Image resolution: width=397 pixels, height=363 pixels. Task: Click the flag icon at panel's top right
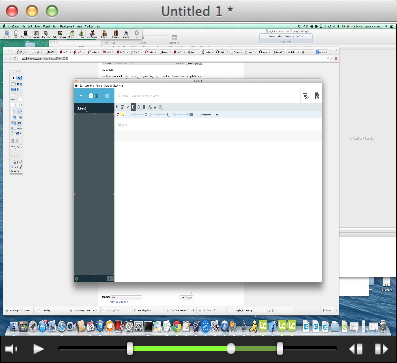click(317, 96)
